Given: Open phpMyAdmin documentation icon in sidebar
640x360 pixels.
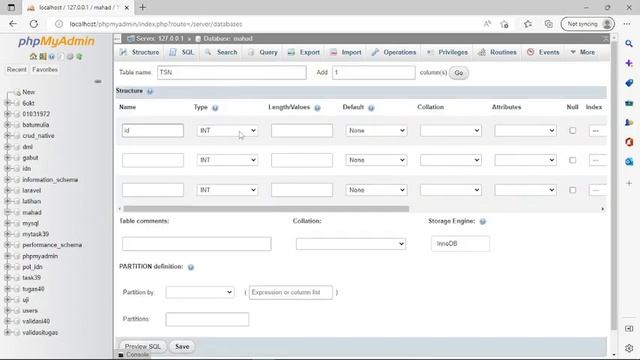Looking at the screenshot, I should coord(52,56).
